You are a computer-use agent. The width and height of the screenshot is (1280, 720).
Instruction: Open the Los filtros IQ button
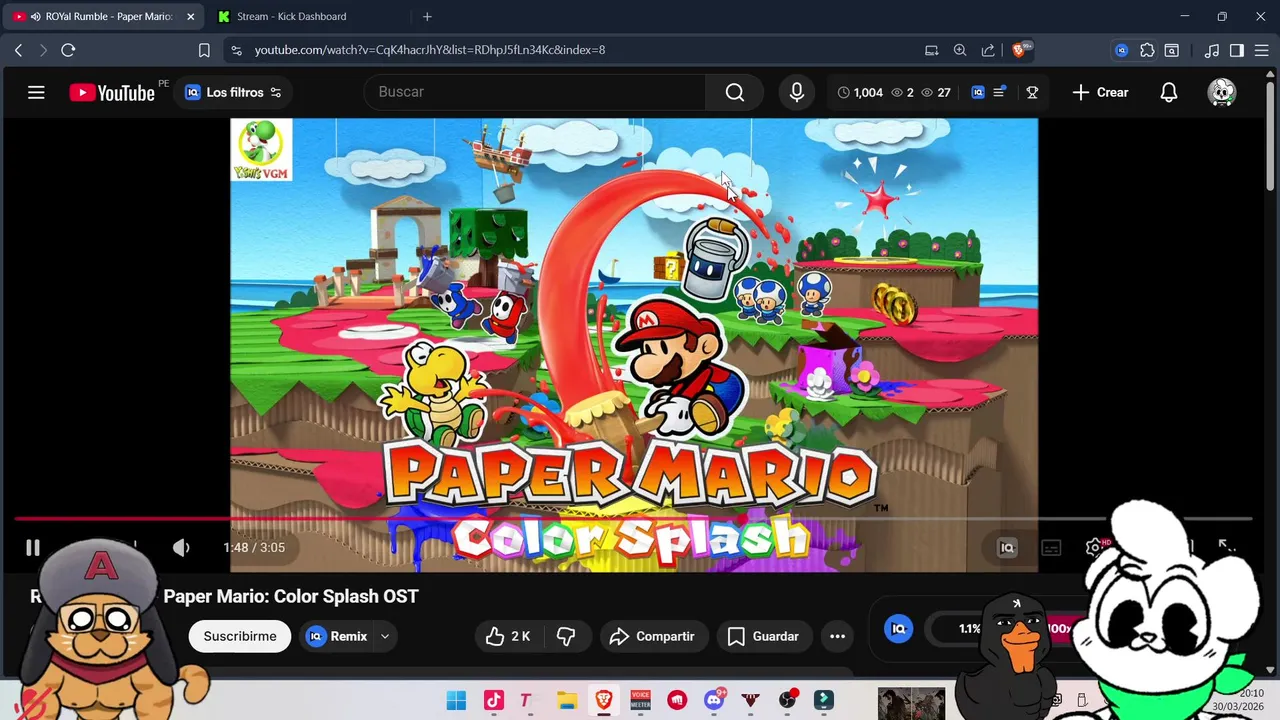point(233,92)
